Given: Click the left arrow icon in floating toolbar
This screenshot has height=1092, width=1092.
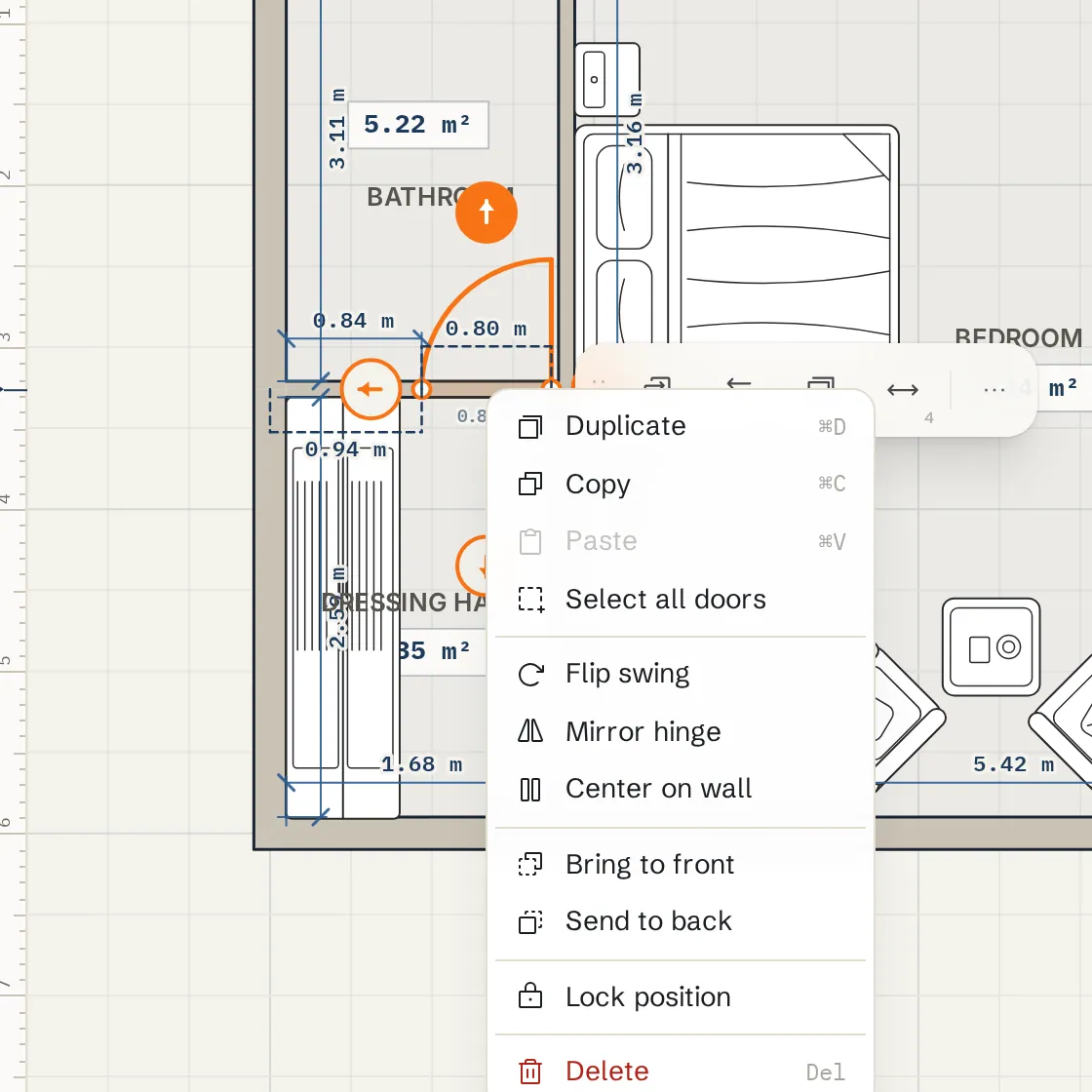Looking at the screenshot, I should tap(738, 384).
